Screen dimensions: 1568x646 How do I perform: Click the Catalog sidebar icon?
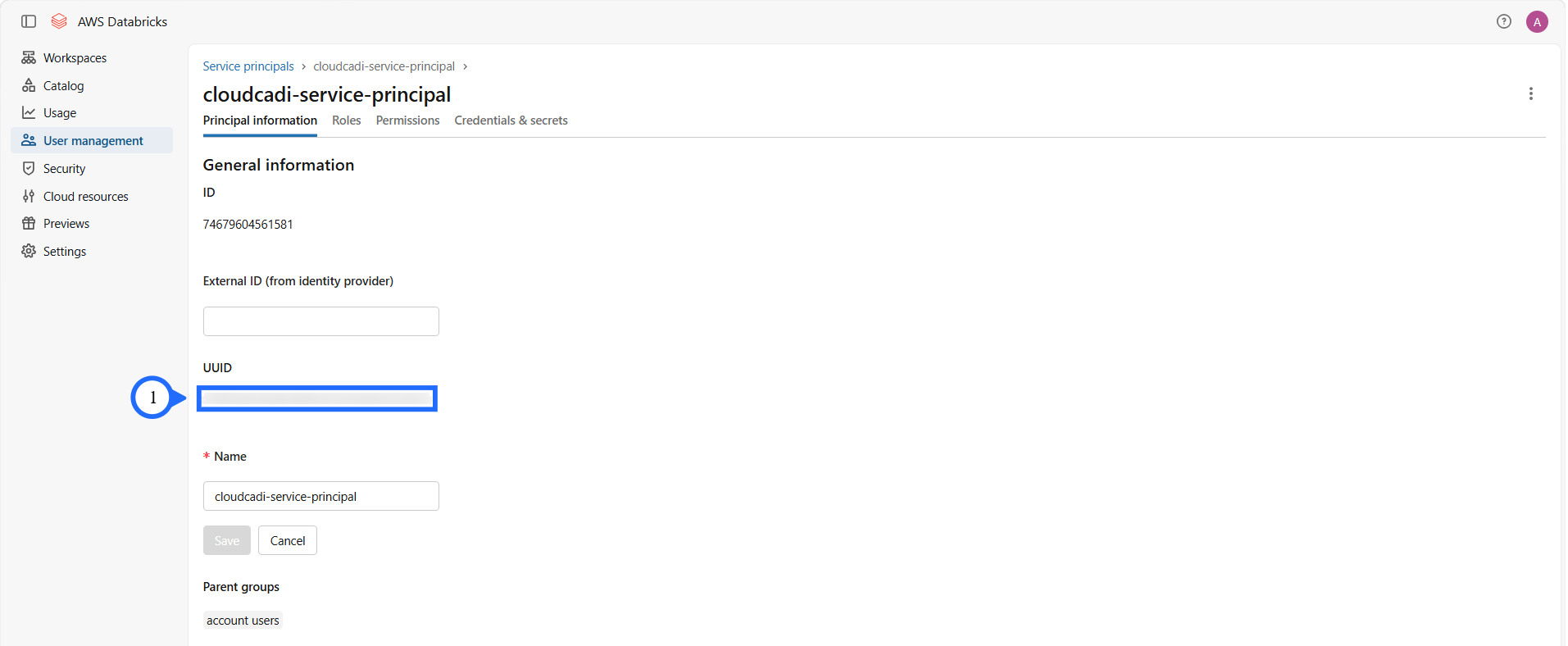pos(29,85)
